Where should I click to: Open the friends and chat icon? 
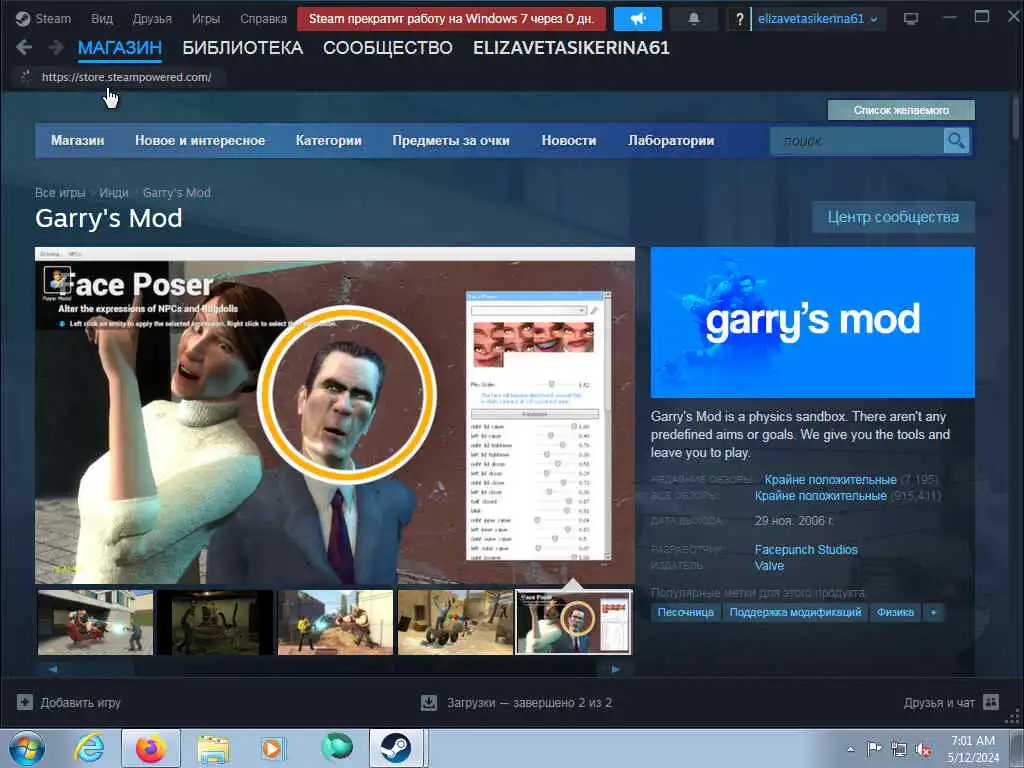point(991,702)
